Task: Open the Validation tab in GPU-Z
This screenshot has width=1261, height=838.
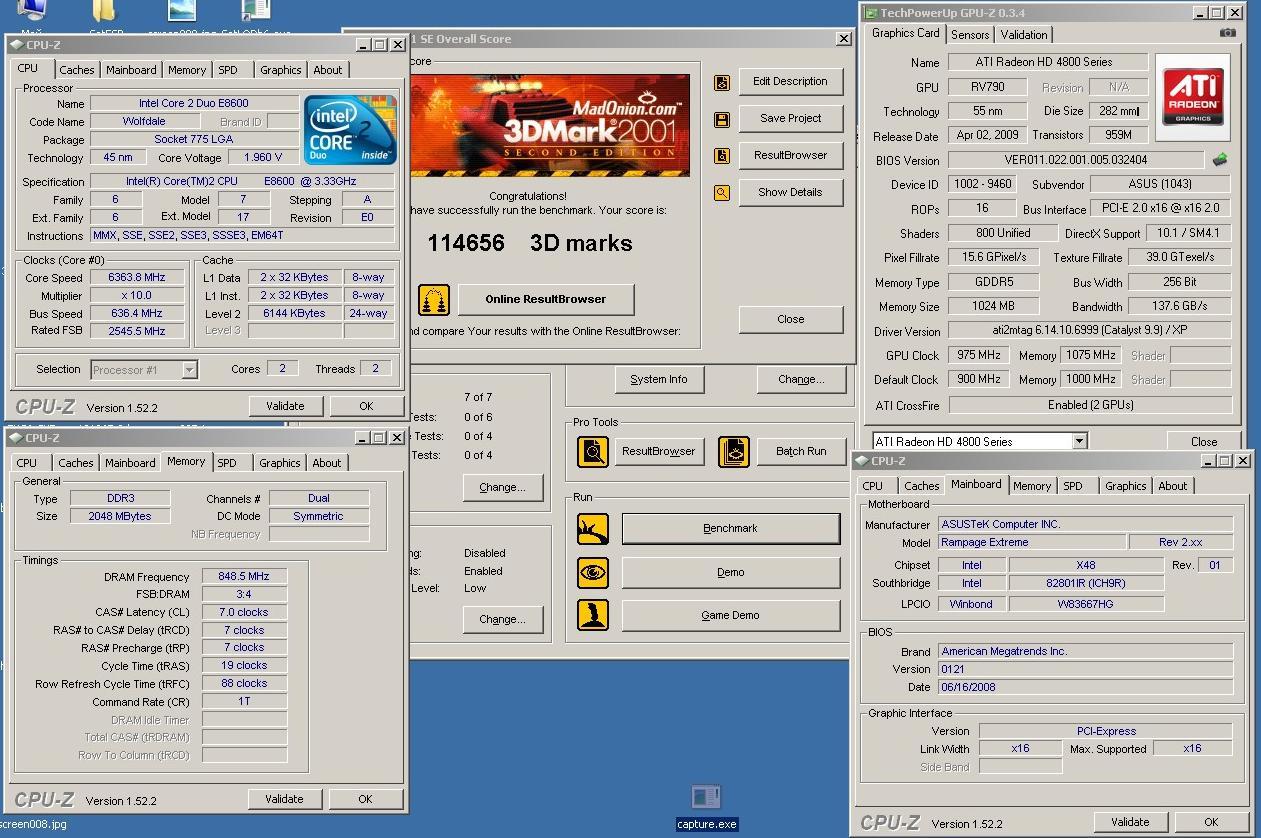Action: click(x=1024, y=34)
